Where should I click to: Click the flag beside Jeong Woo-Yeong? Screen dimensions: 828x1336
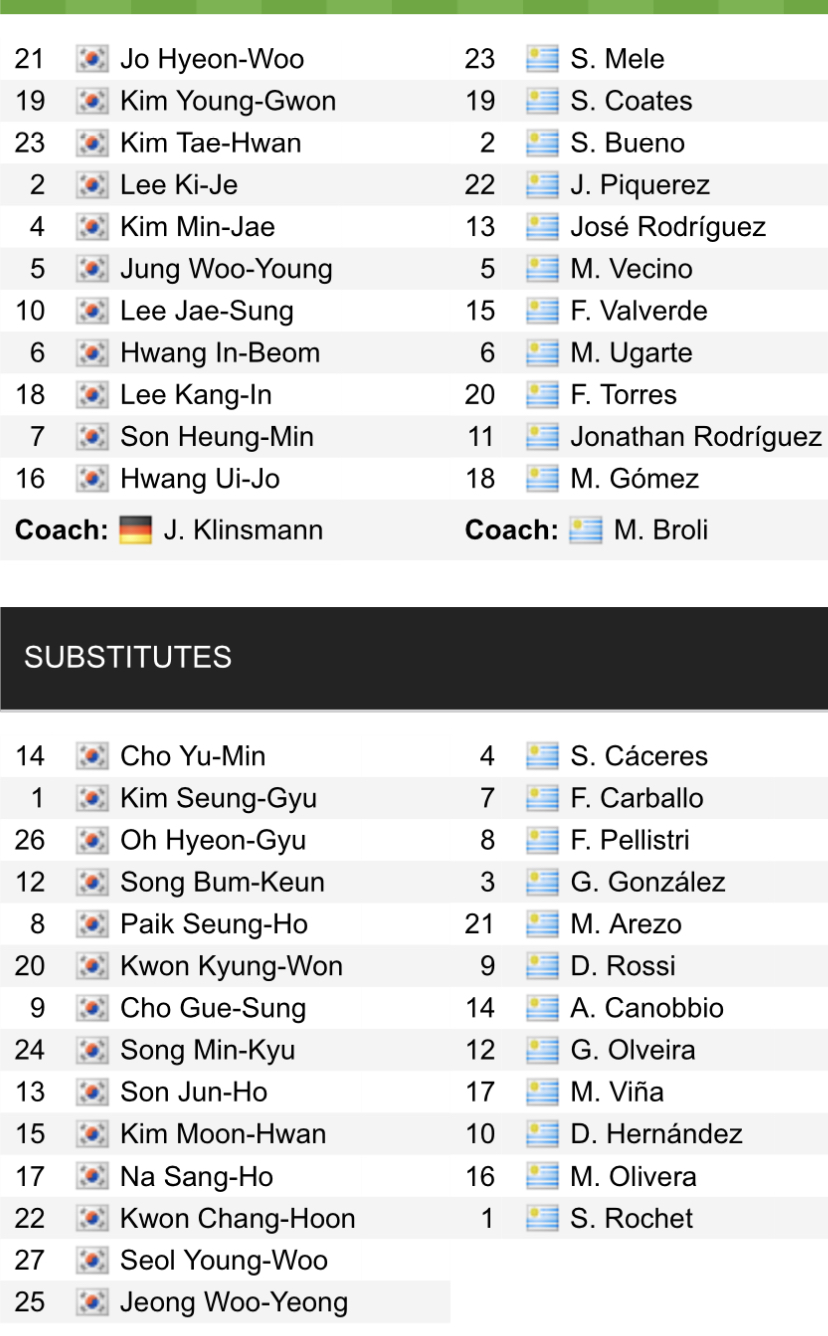coord(92,1302)
